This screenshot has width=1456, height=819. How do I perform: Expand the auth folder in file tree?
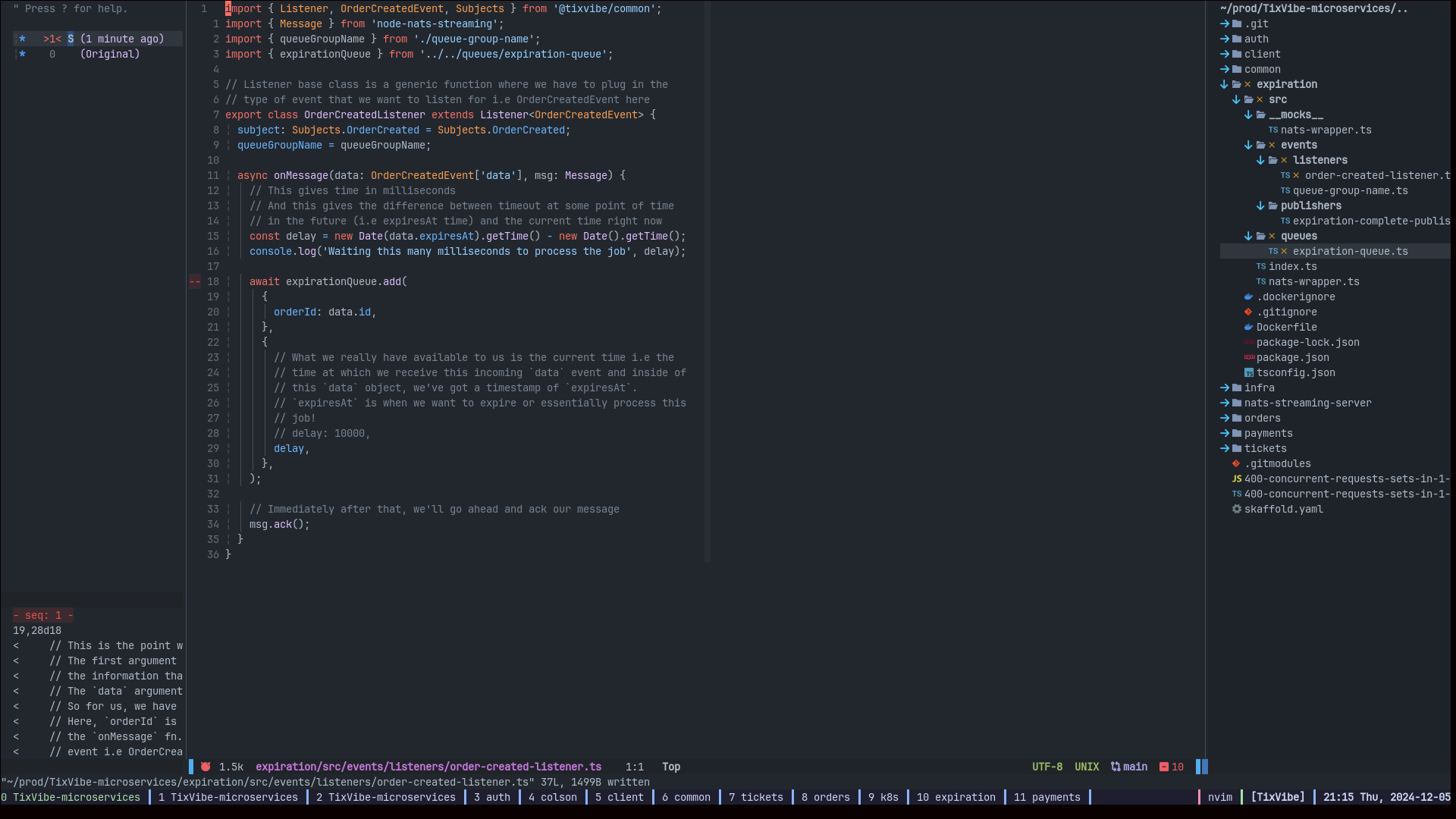(x=1225, y=39)
